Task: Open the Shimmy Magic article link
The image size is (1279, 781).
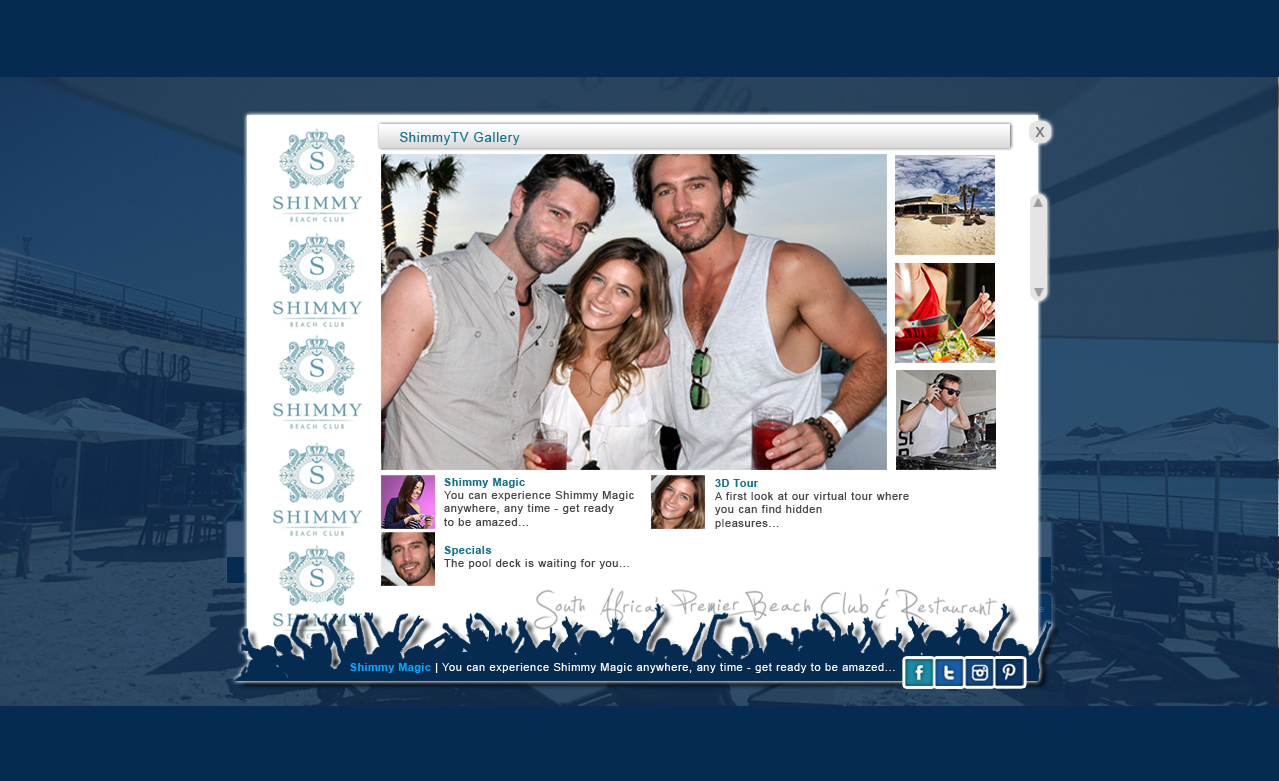Action: tap(484, 482)
